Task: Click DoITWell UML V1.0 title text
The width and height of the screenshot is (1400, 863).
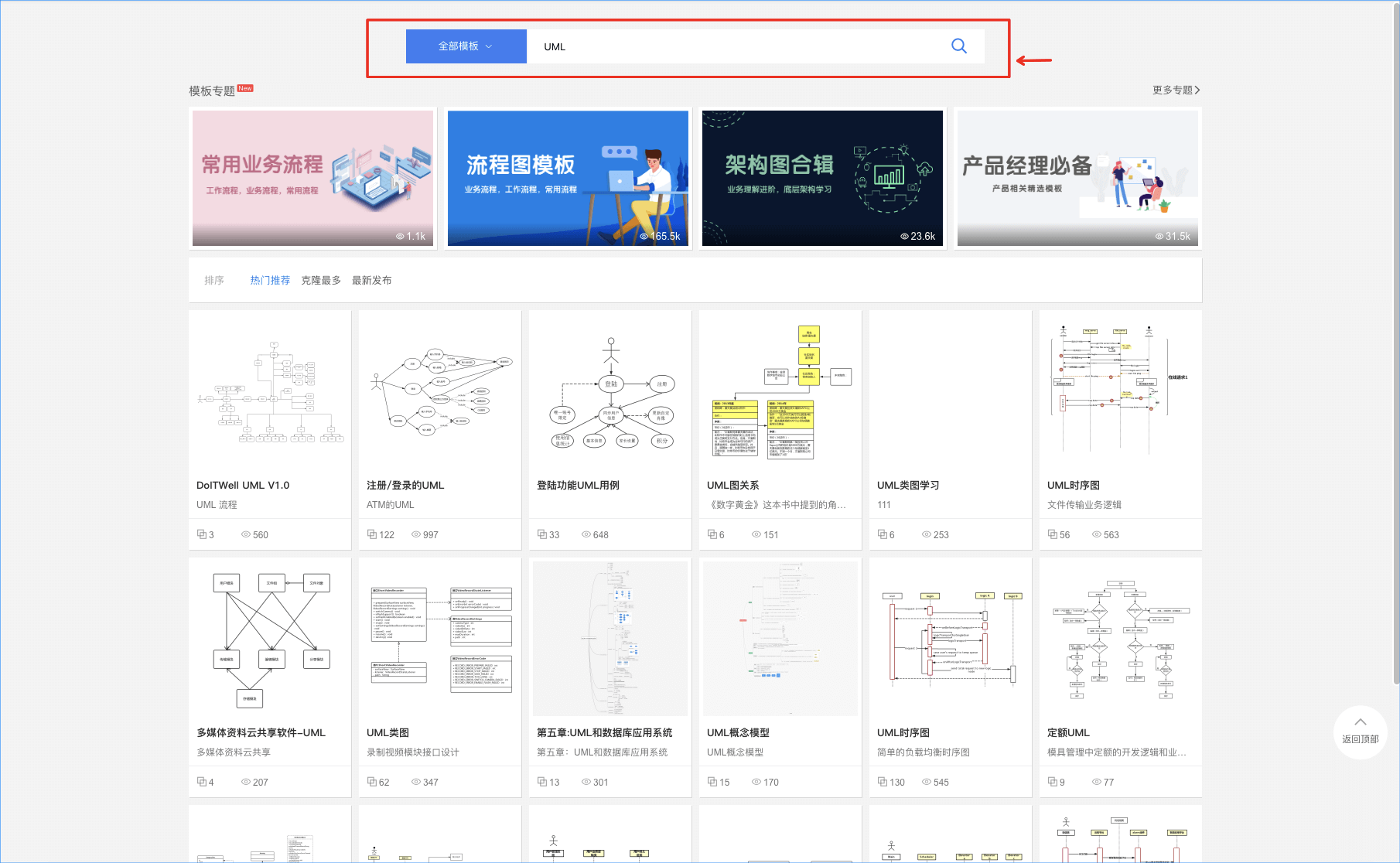Action: pyautogui.click(x=243, y=486)
